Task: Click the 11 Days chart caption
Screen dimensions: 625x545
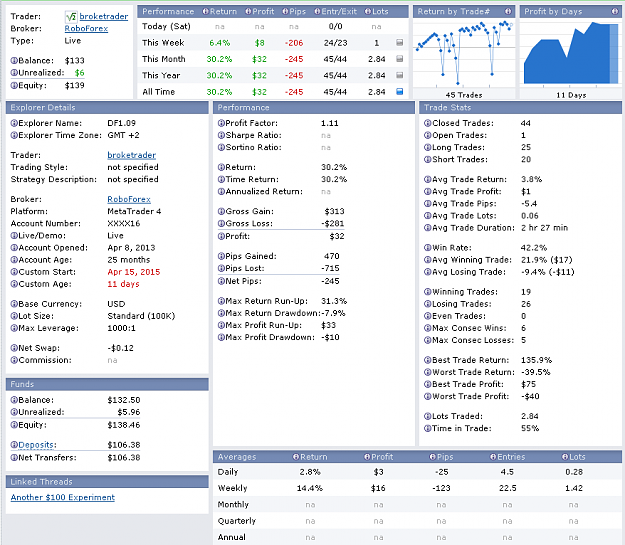Action: (571, 95)
